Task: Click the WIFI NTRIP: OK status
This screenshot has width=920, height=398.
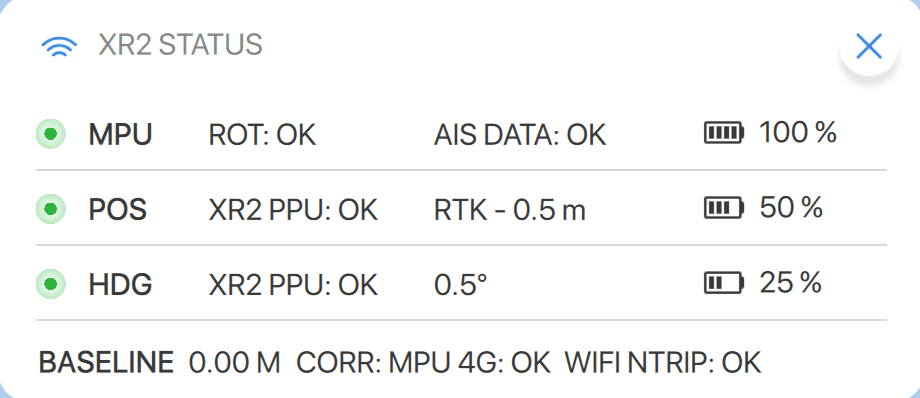Action: click(x=663, y=363)
